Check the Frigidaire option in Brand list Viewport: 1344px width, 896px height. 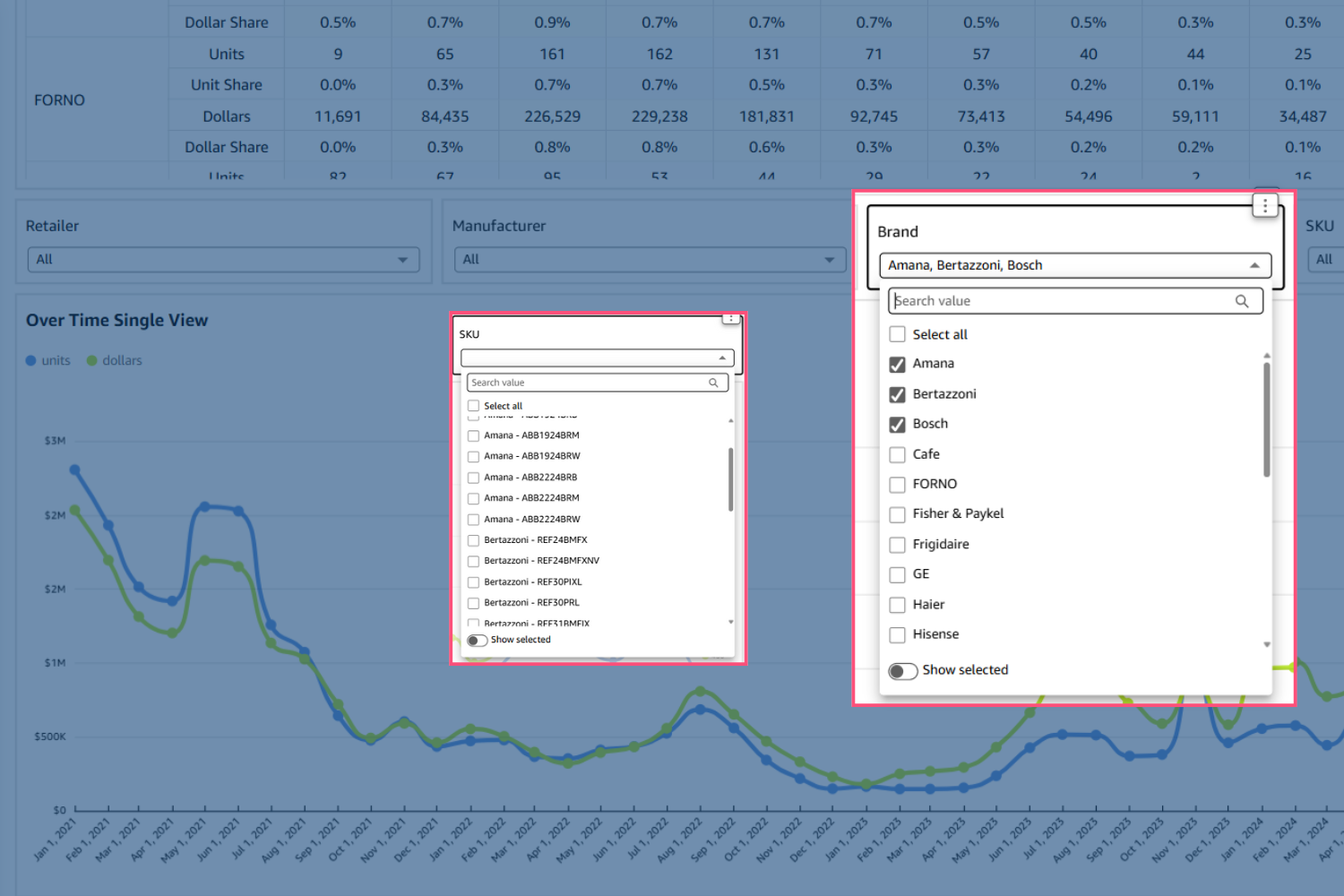point(897,545)
